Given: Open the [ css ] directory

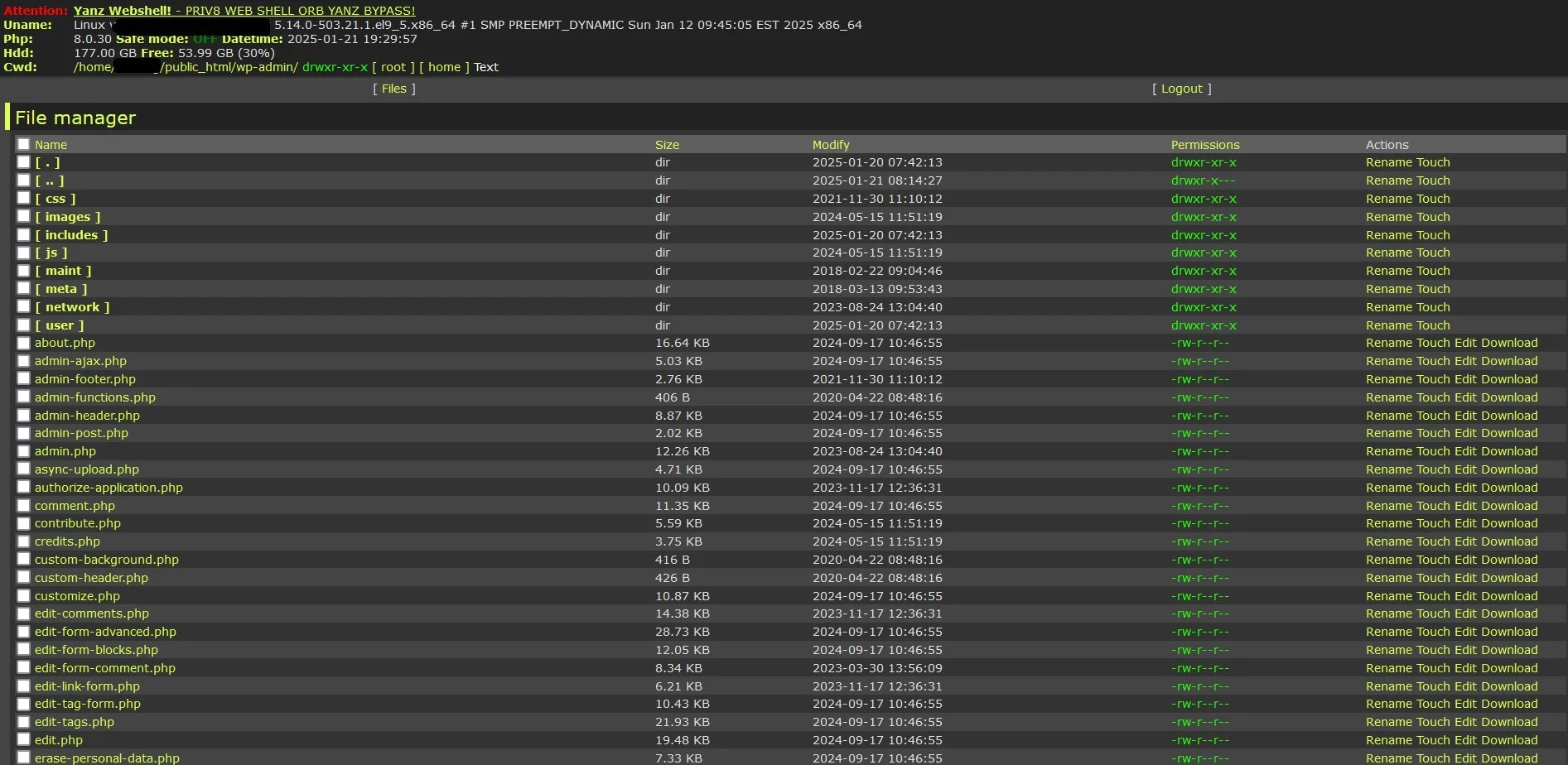Looking at the screenshot, I should (55, 198).
